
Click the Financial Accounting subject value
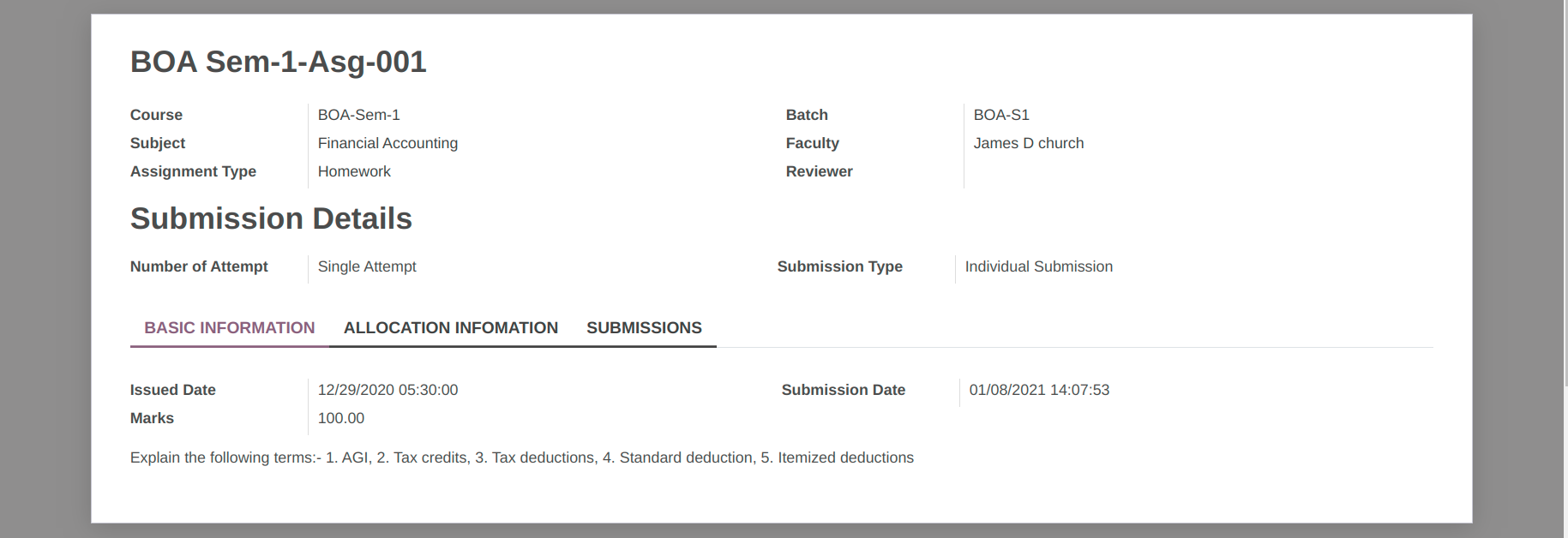(387, 143)
